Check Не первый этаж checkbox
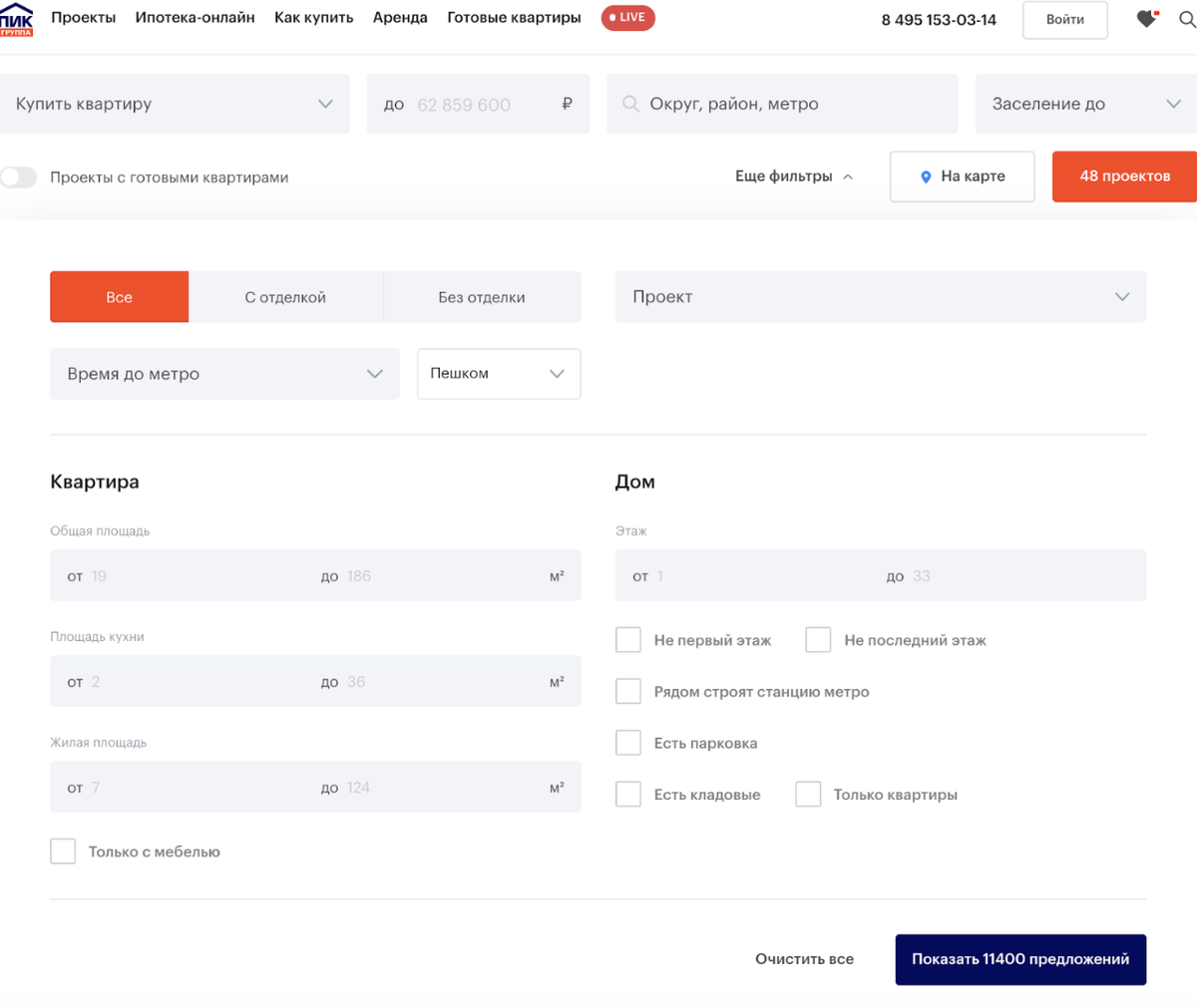 pos(628,640)
